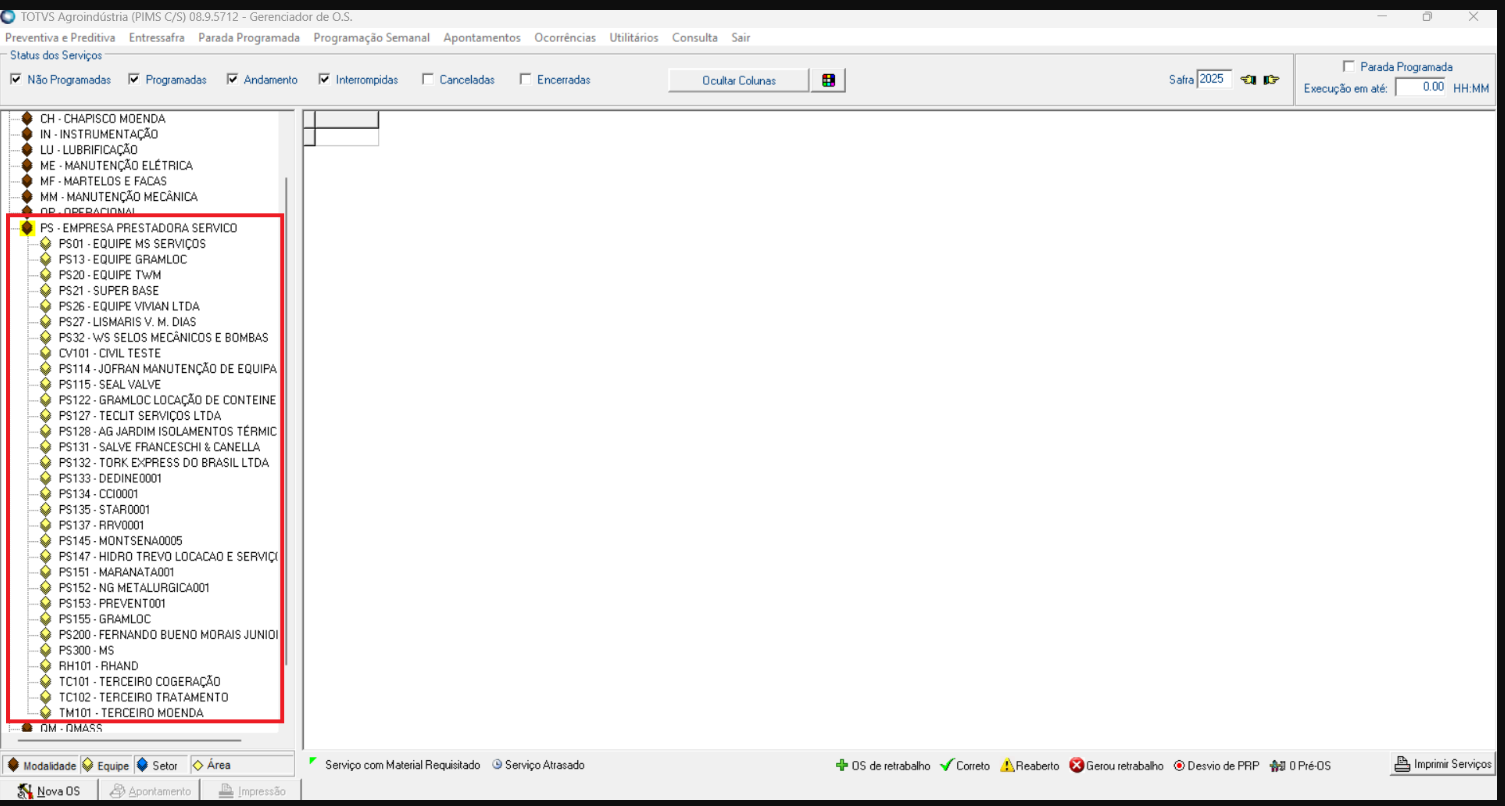Select PS153 - PREVENT001 team row
This screenshot has height=806, width=1505.
(112, 604)
